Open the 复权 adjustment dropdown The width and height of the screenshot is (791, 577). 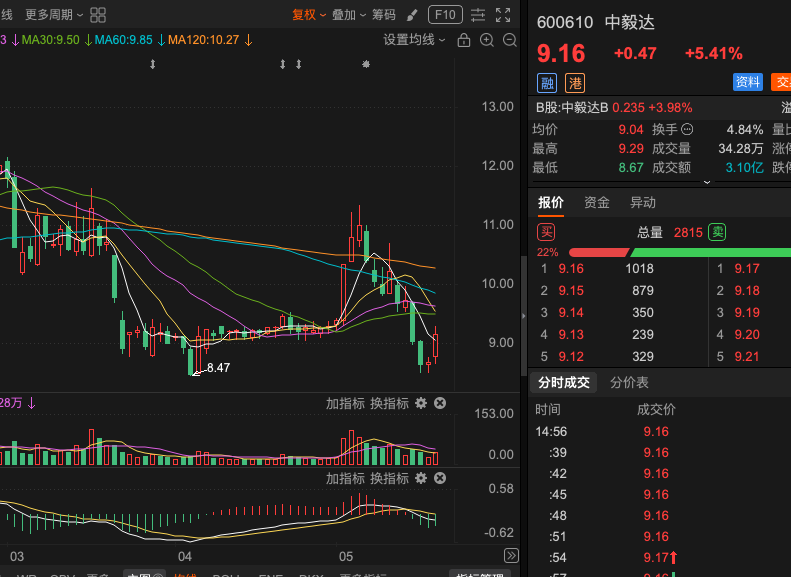point(309,15)
